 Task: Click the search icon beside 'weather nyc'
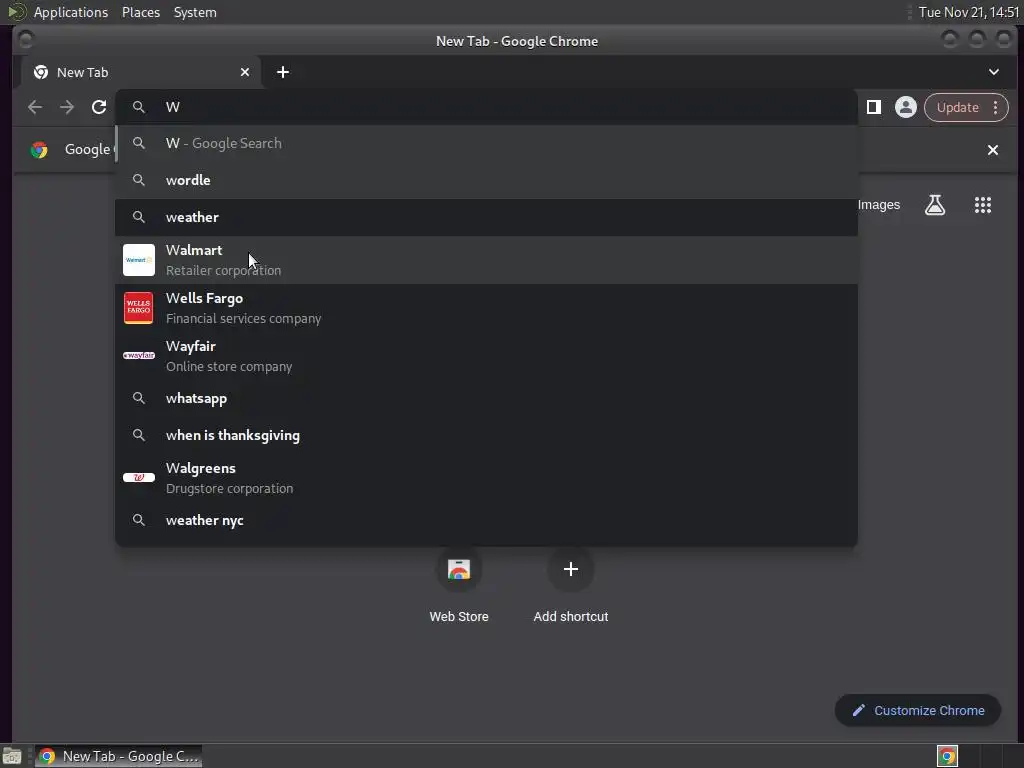click(138, 520)
